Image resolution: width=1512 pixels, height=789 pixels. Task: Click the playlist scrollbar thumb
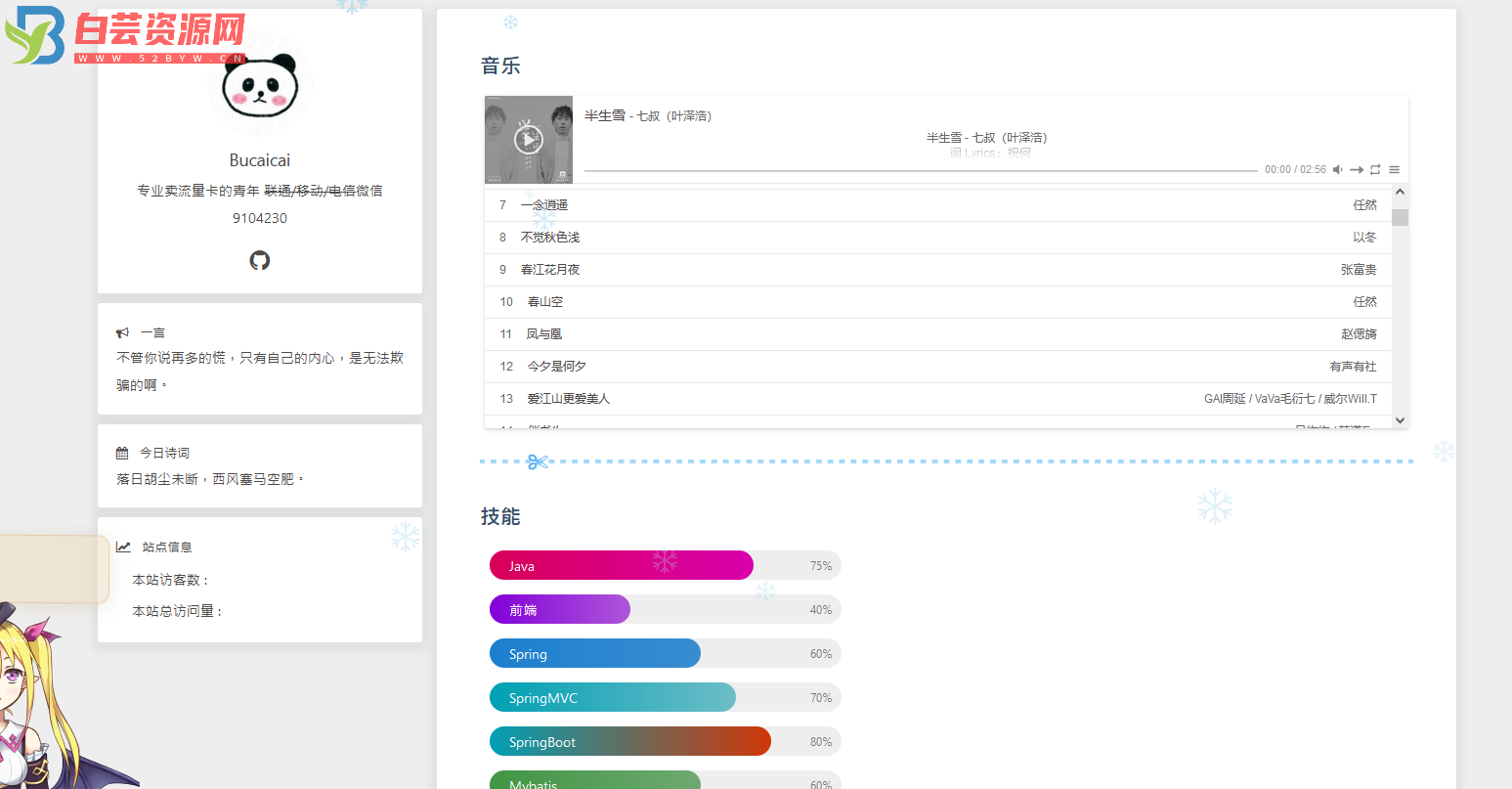(1400, 217)
